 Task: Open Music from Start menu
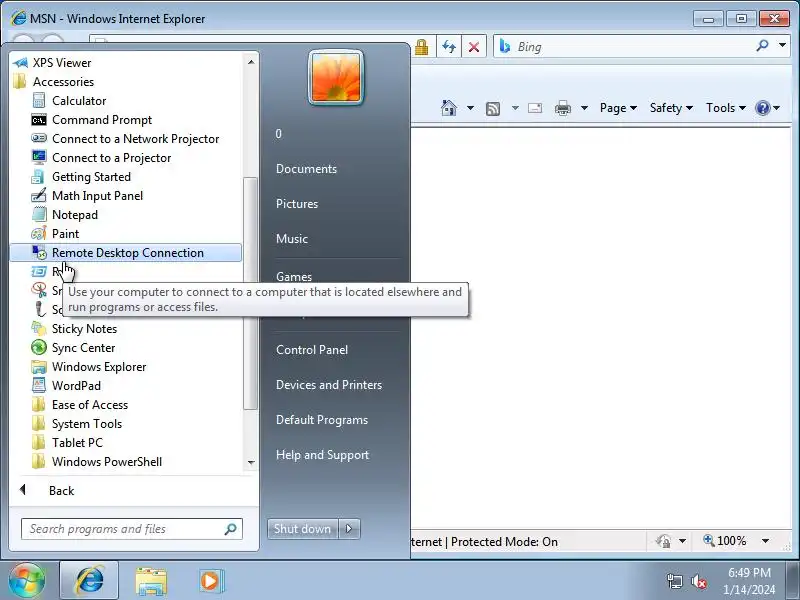[x=292, y=239]
